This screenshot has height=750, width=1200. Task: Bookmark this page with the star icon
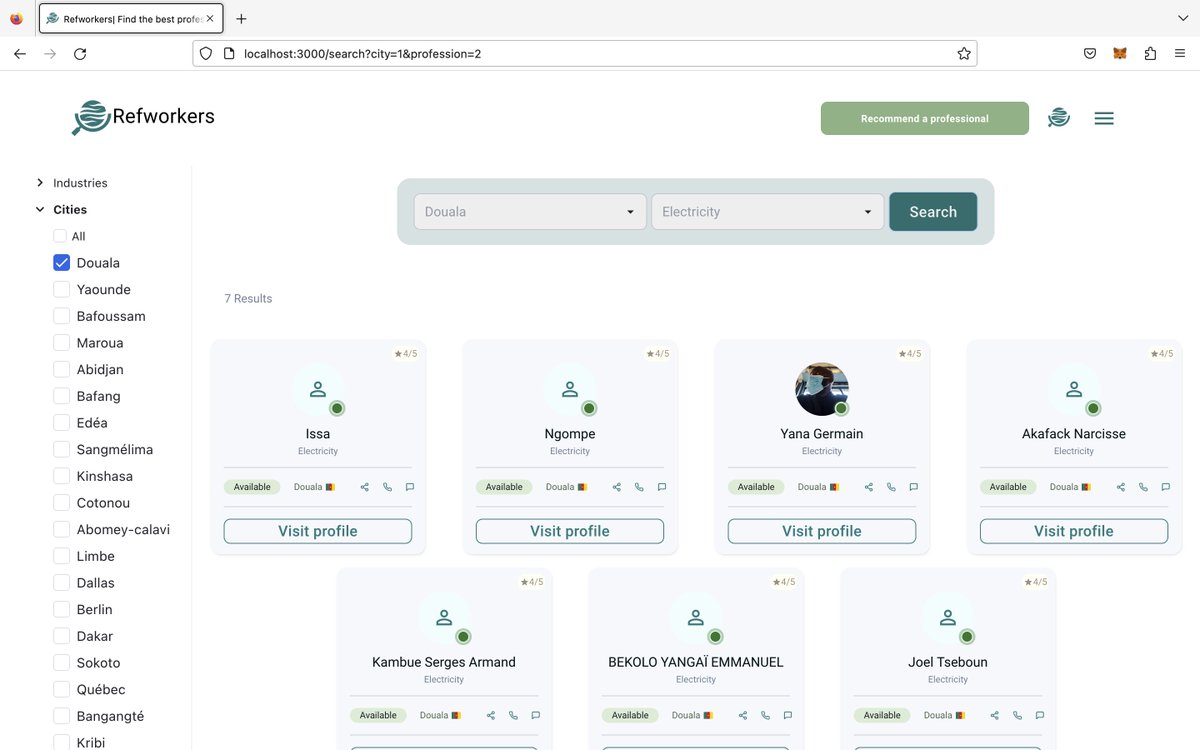pyautogui.click(x=964, y=54)
